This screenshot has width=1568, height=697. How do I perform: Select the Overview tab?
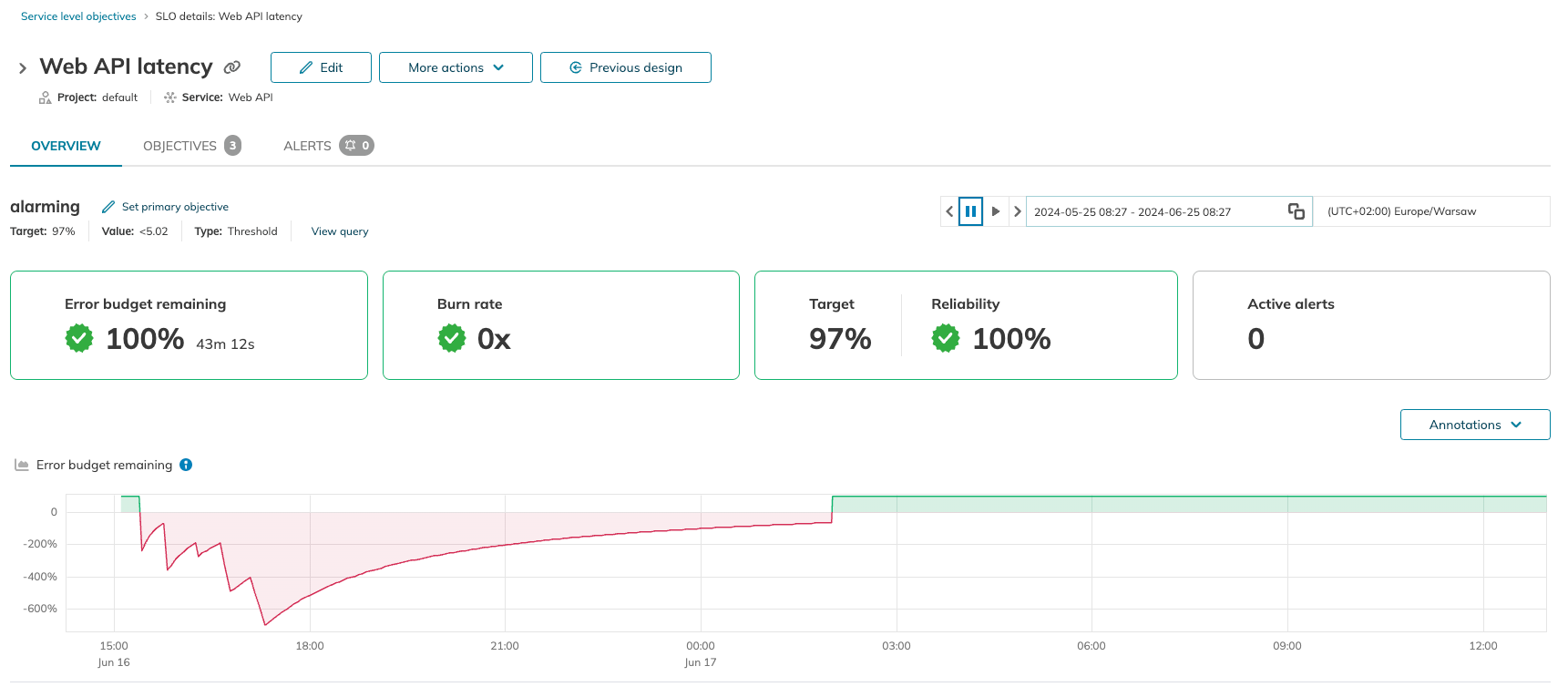(66, 146)
